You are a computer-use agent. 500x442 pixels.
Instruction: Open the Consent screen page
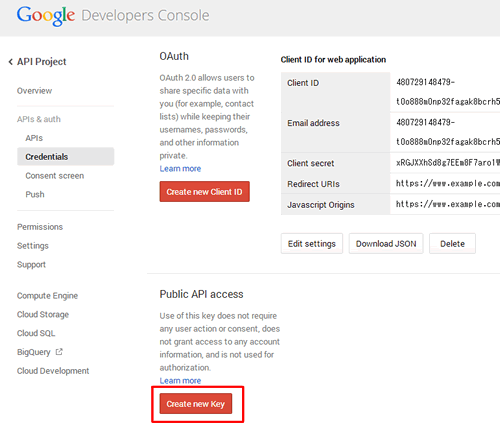pyautogui.click(x=55, y=176)
